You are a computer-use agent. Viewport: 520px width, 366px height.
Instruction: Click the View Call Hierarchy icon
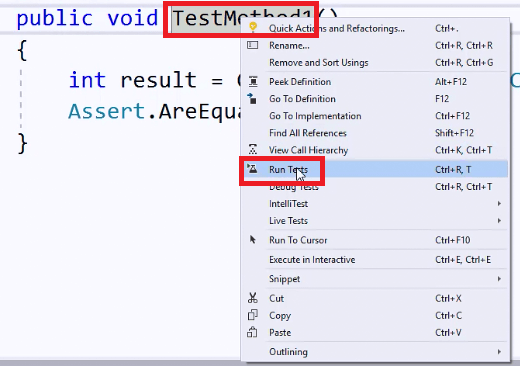[253, 149]
